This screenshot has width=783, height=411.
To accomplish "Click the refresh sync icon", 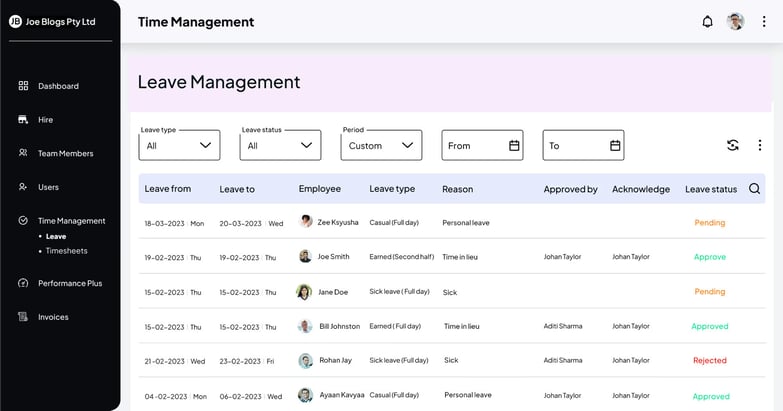I will [x=733, y=145].
